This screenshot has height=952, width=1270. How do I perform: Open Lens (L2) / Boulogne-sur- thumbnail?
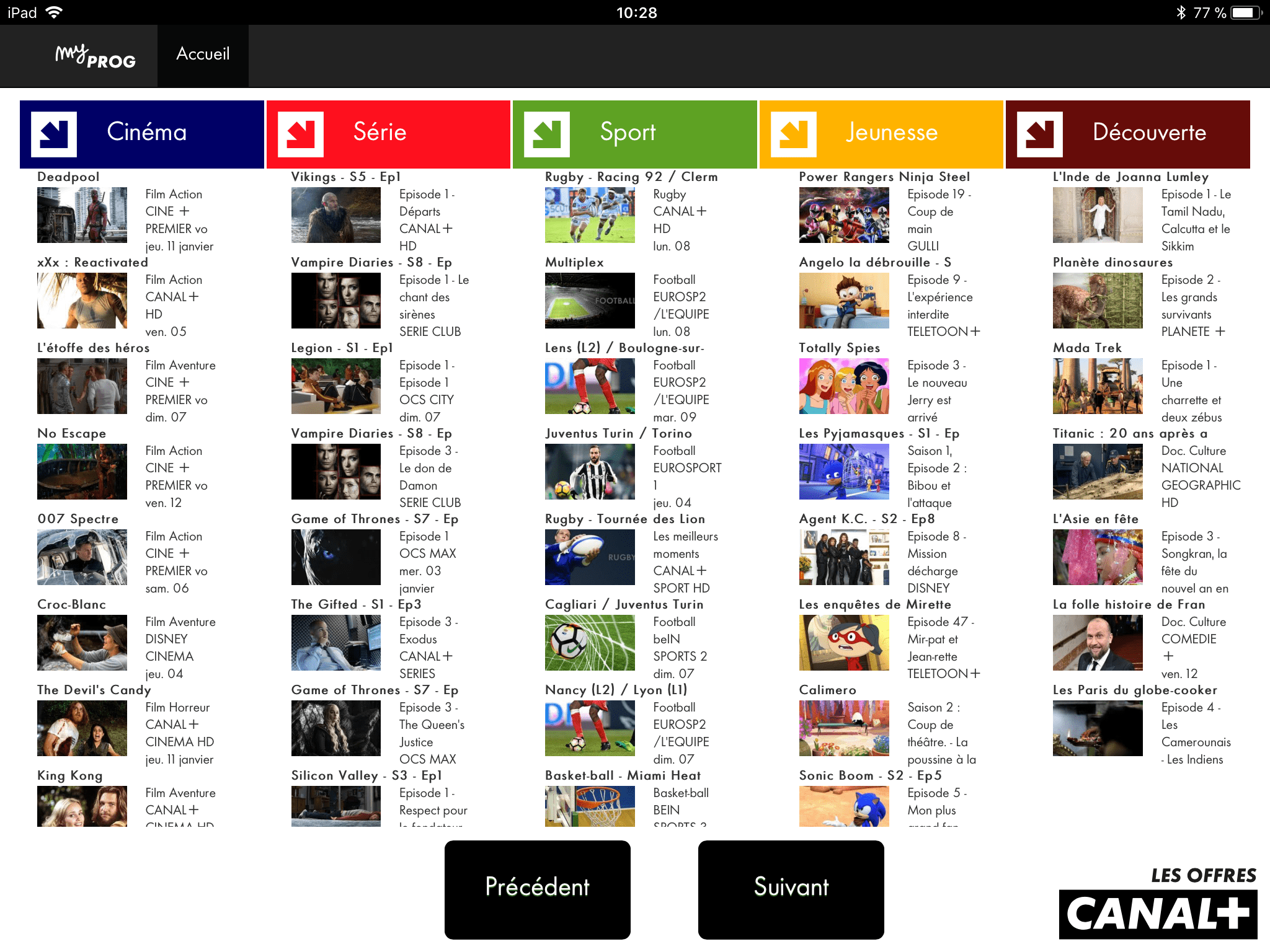[590, 386]
